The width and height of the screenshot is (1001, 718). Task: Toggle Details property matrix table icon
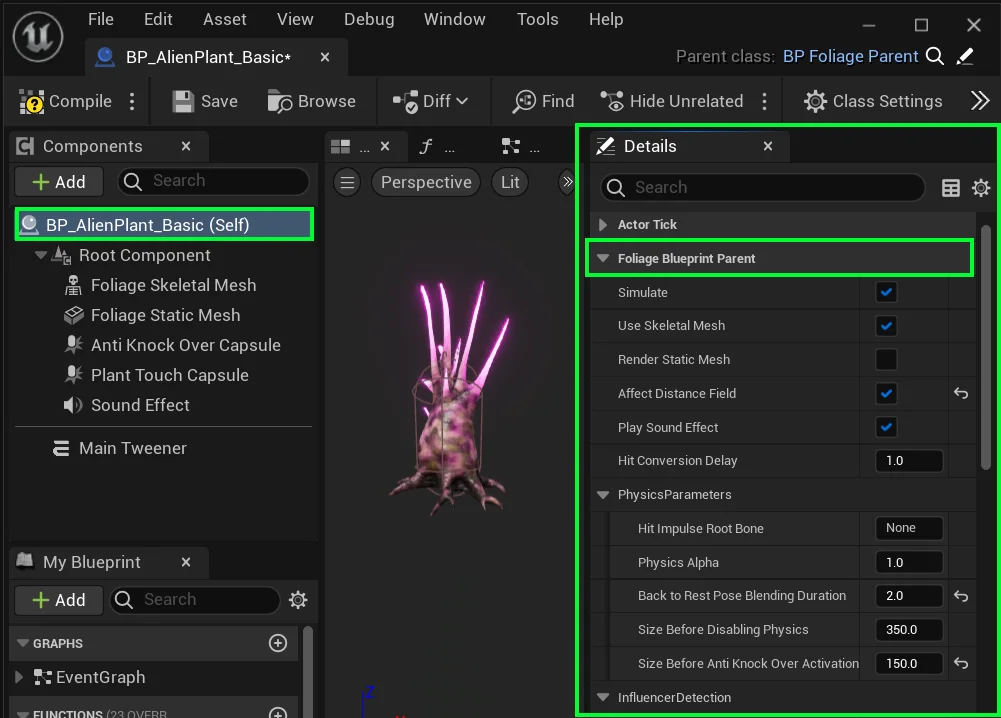[951, 188]
